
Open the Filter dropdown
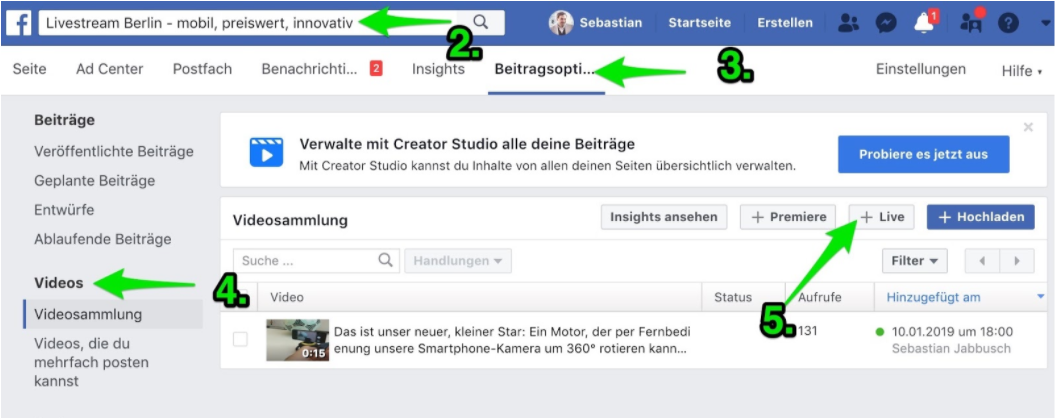click(914, 261)
